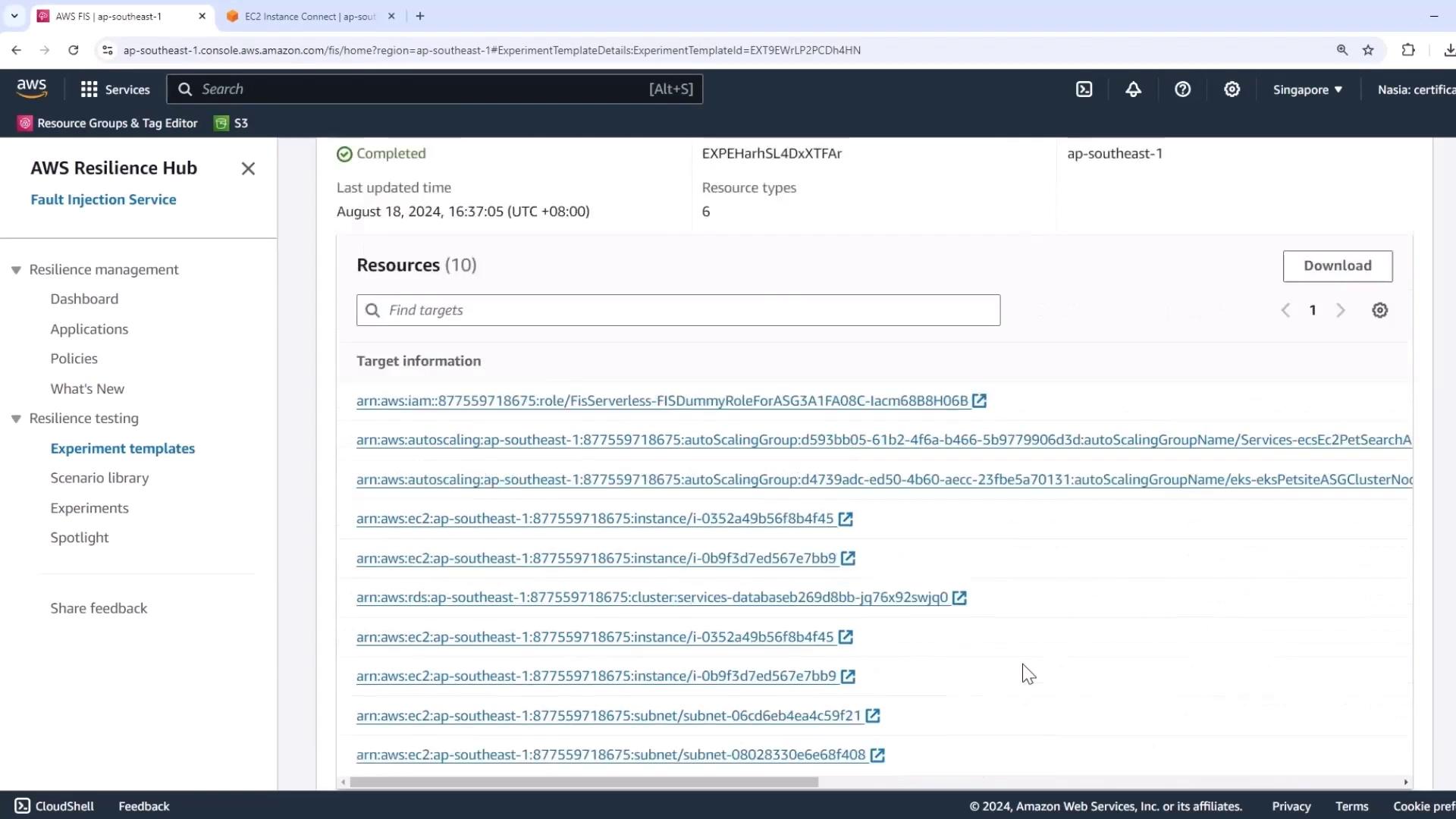The image size is (1456, 819).
Task: Open the tab search dropdown arrow
Action: (14, 16)
